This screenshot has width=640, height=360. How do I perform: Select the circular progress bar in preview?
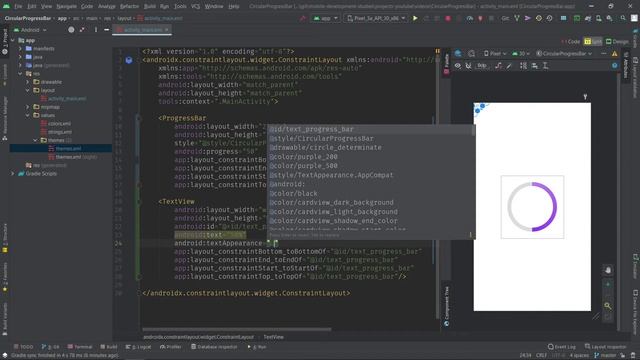pyautogui.click(x=532, y=207)
